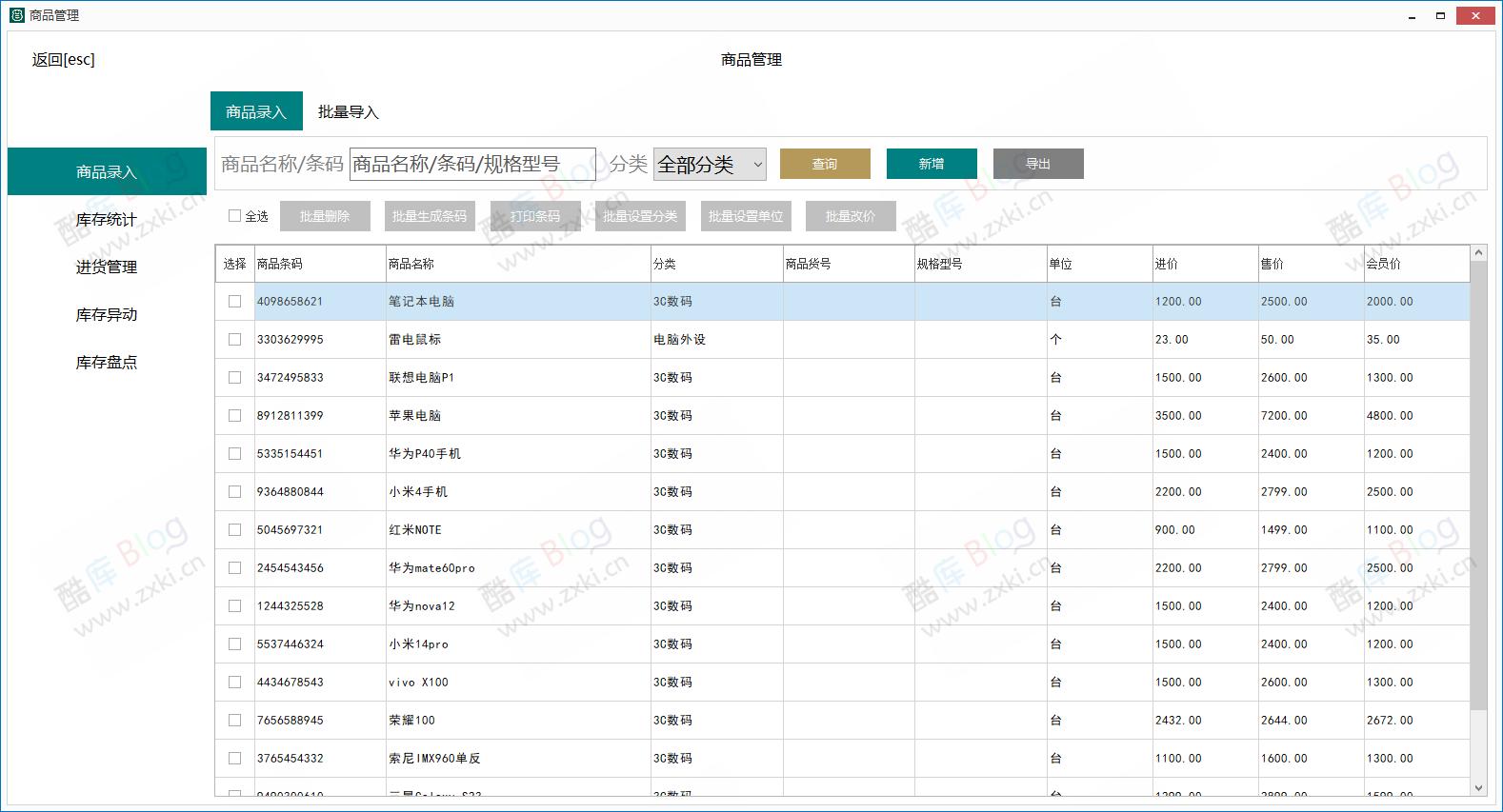Click the table scrollbar up arrow
Viewport: 1503px width, 812px height.
pos(1478,253)
